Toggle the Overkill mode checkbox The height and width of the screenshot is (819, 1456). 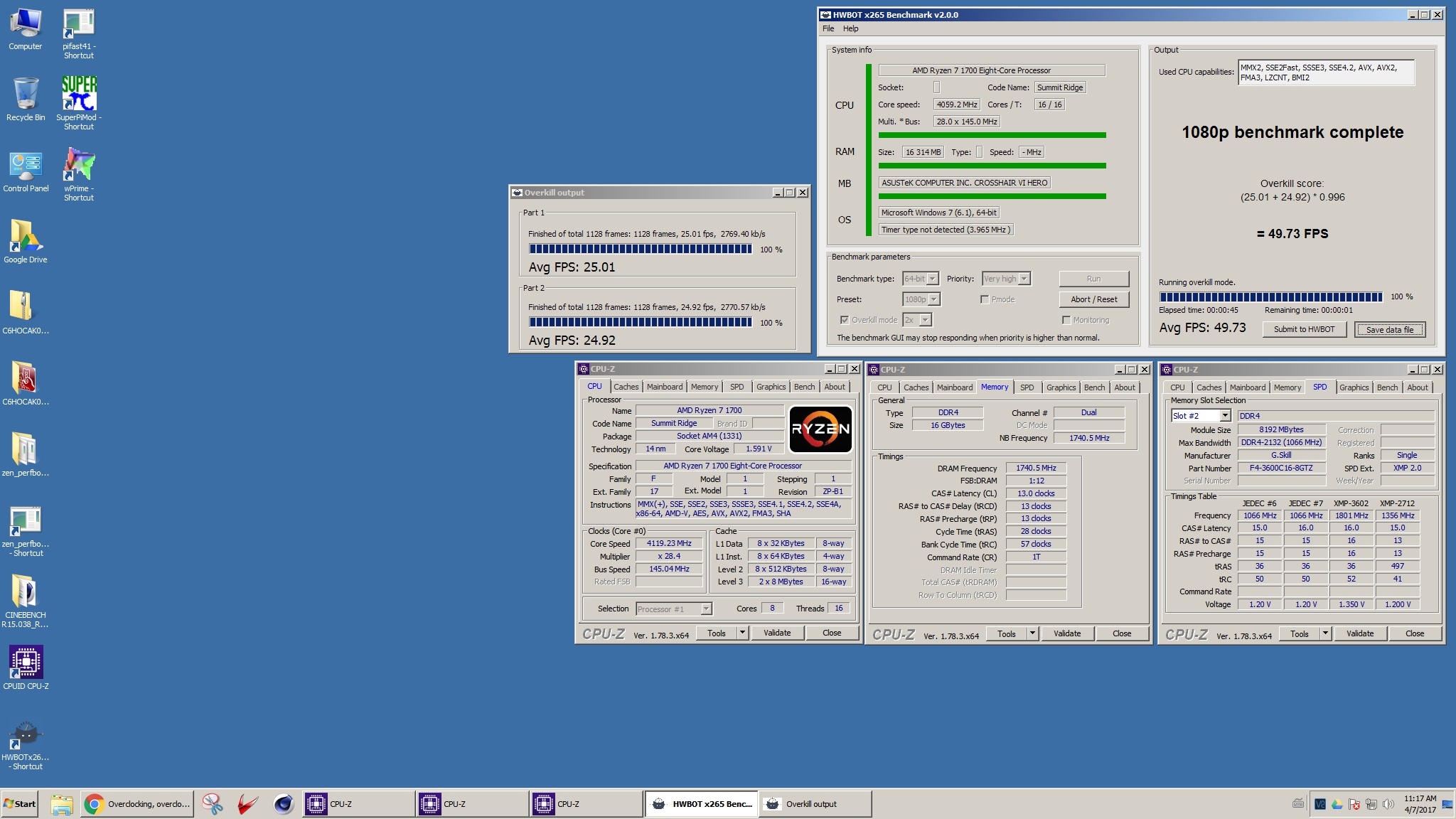pos(845,320)
